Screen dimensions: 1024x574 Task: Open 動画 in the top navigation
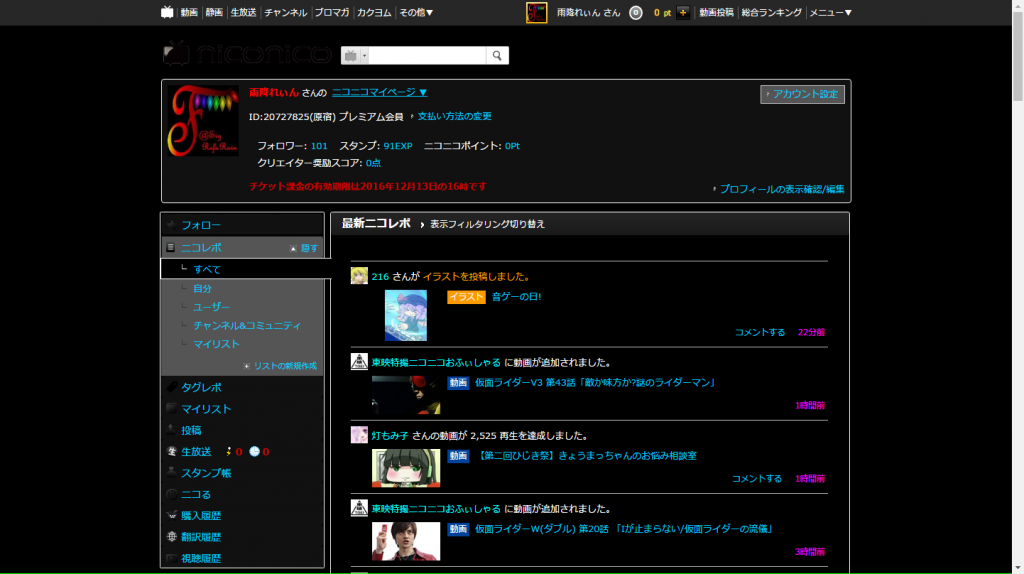[x=189, y=12]
